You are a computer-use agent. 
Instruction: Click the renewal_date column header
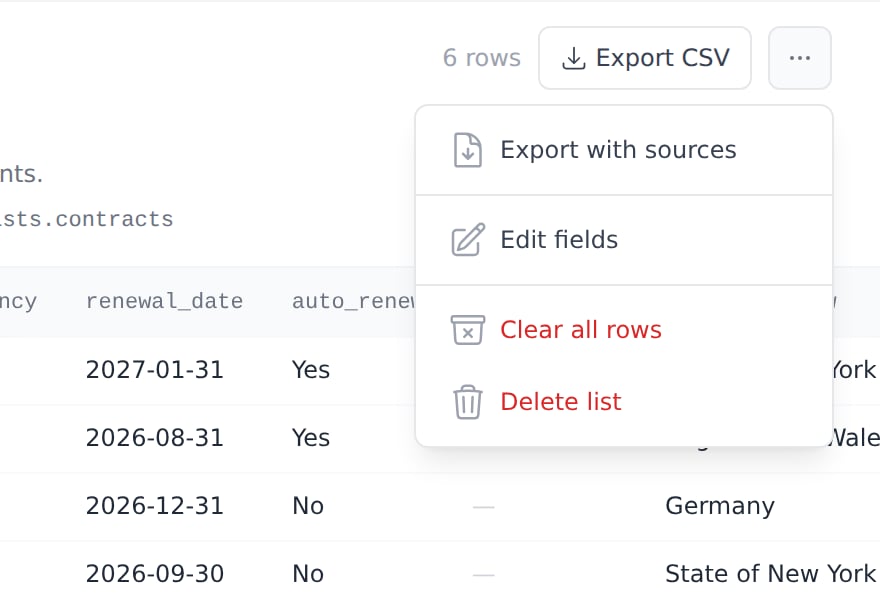point(164,301)
